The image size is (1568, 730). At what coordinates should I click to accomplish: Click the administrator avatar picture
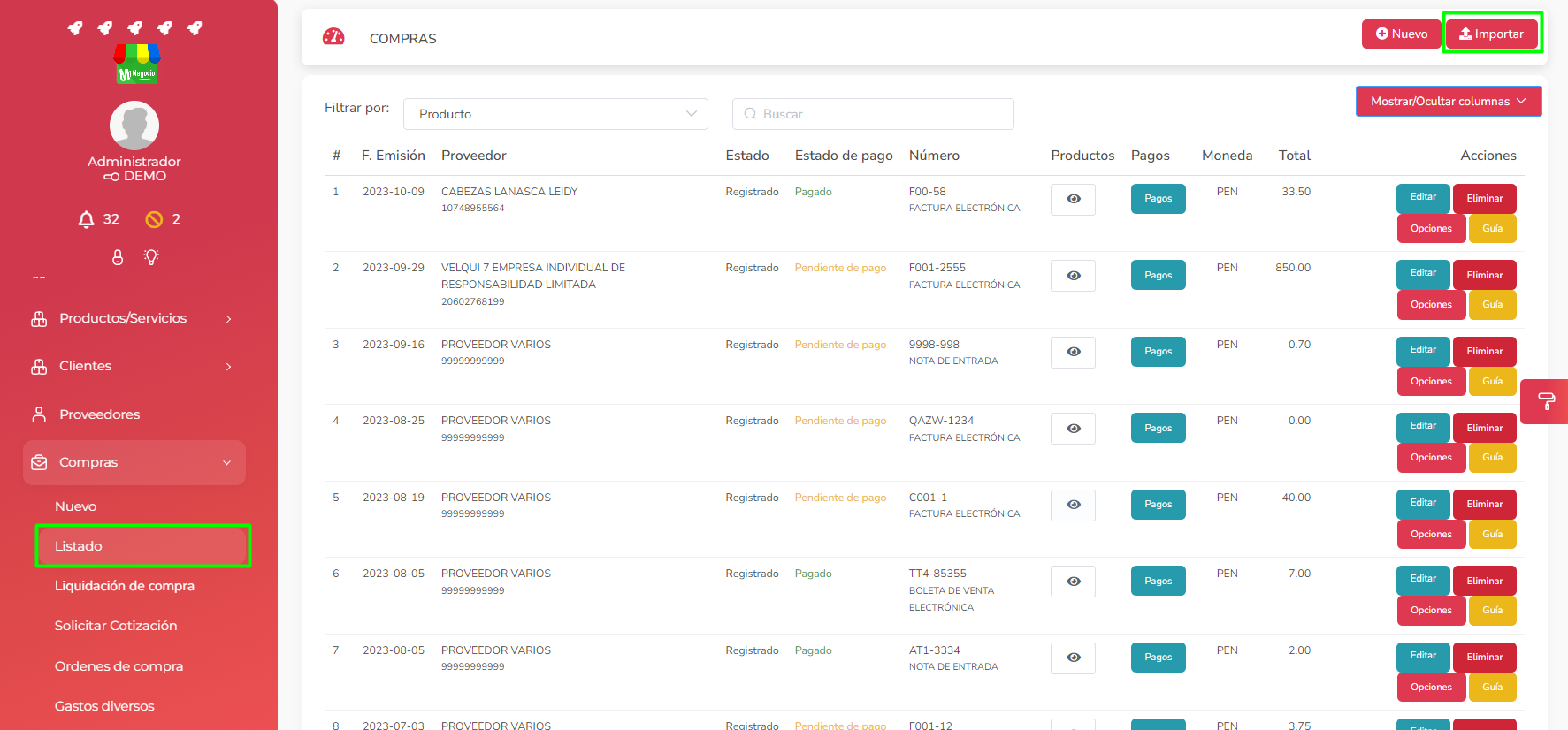pyautogui.click(x=134, y=125)
